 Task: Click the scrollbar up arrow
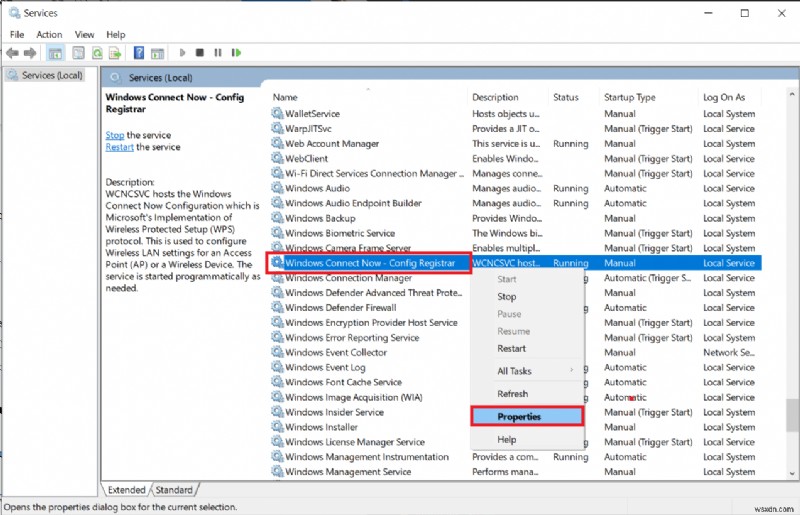pyautogui.click(x=792, y=94)
